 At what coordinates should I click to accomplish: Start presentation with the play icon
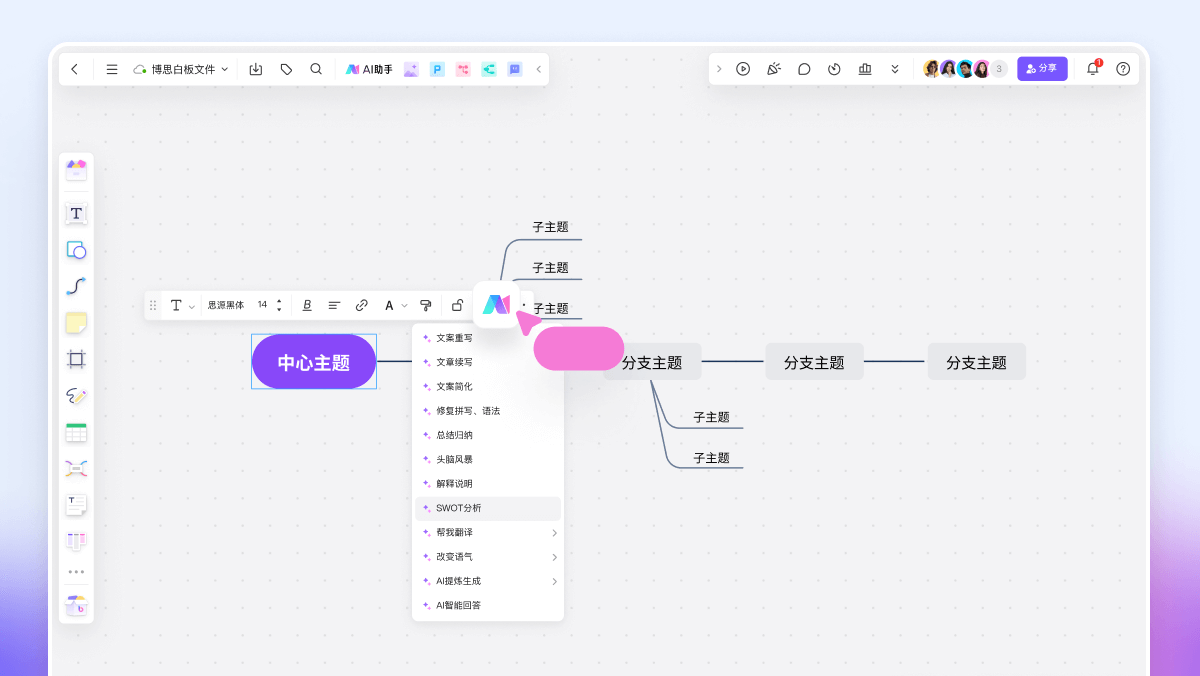click(x=743, y=69)
